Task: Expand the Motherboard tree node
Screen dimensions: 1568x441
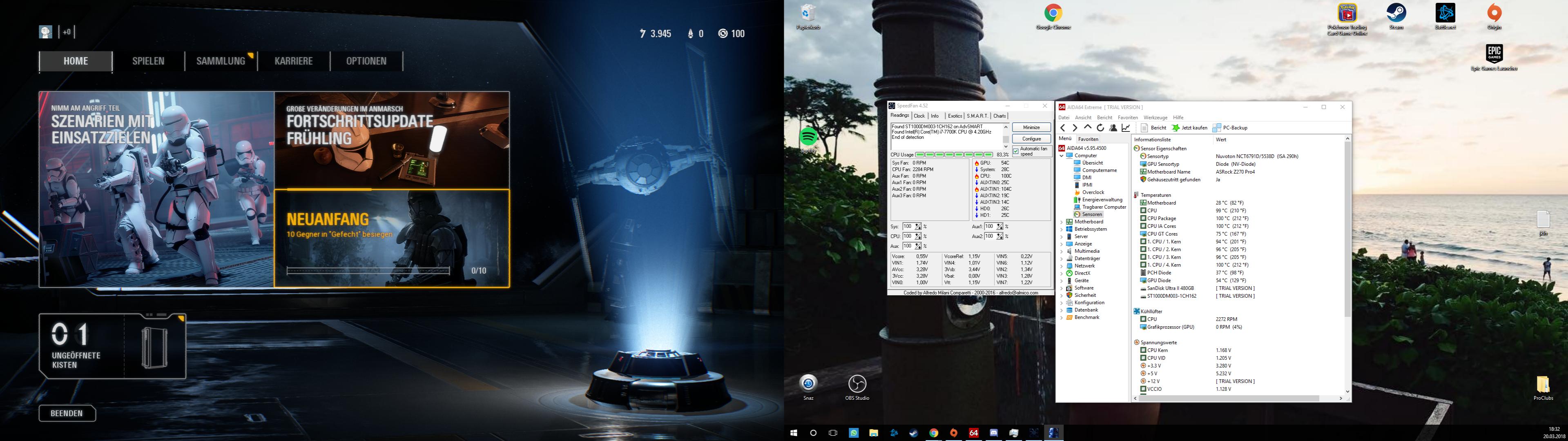Action: (x=1062, y=222)
